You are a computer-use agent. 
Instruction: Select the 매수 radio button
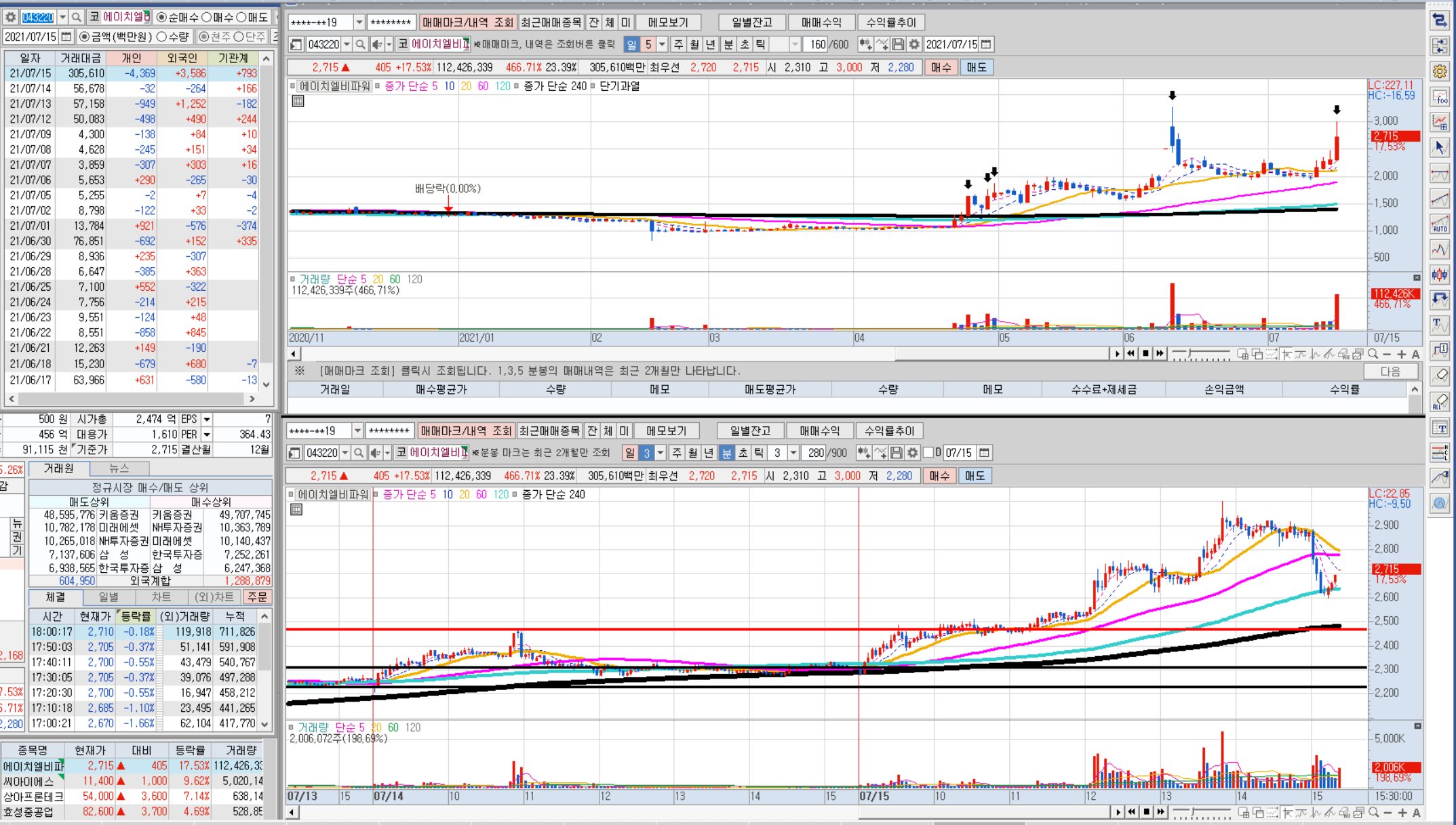click(207, 17)
